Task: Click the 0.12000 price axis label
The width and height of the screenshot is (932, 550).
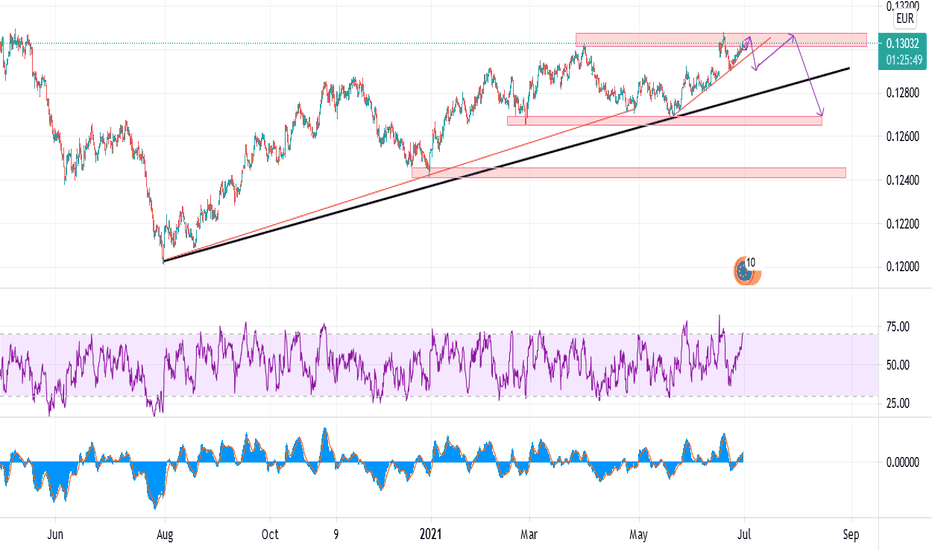Action: [x=902, y=267]
